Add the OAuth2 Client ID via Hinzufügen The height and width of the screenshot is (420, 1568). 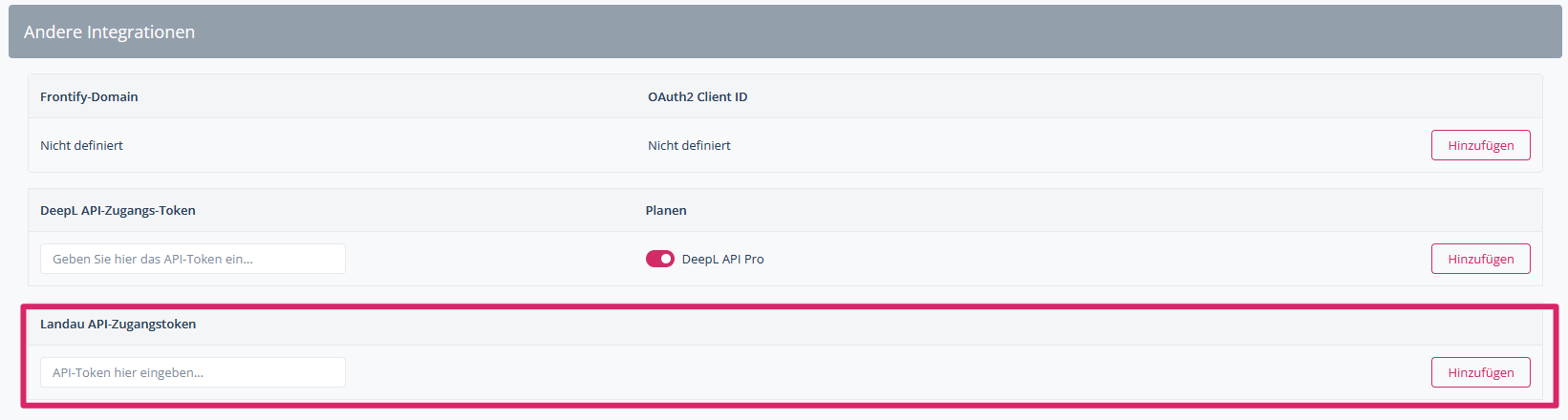[x=1480, y=145]
